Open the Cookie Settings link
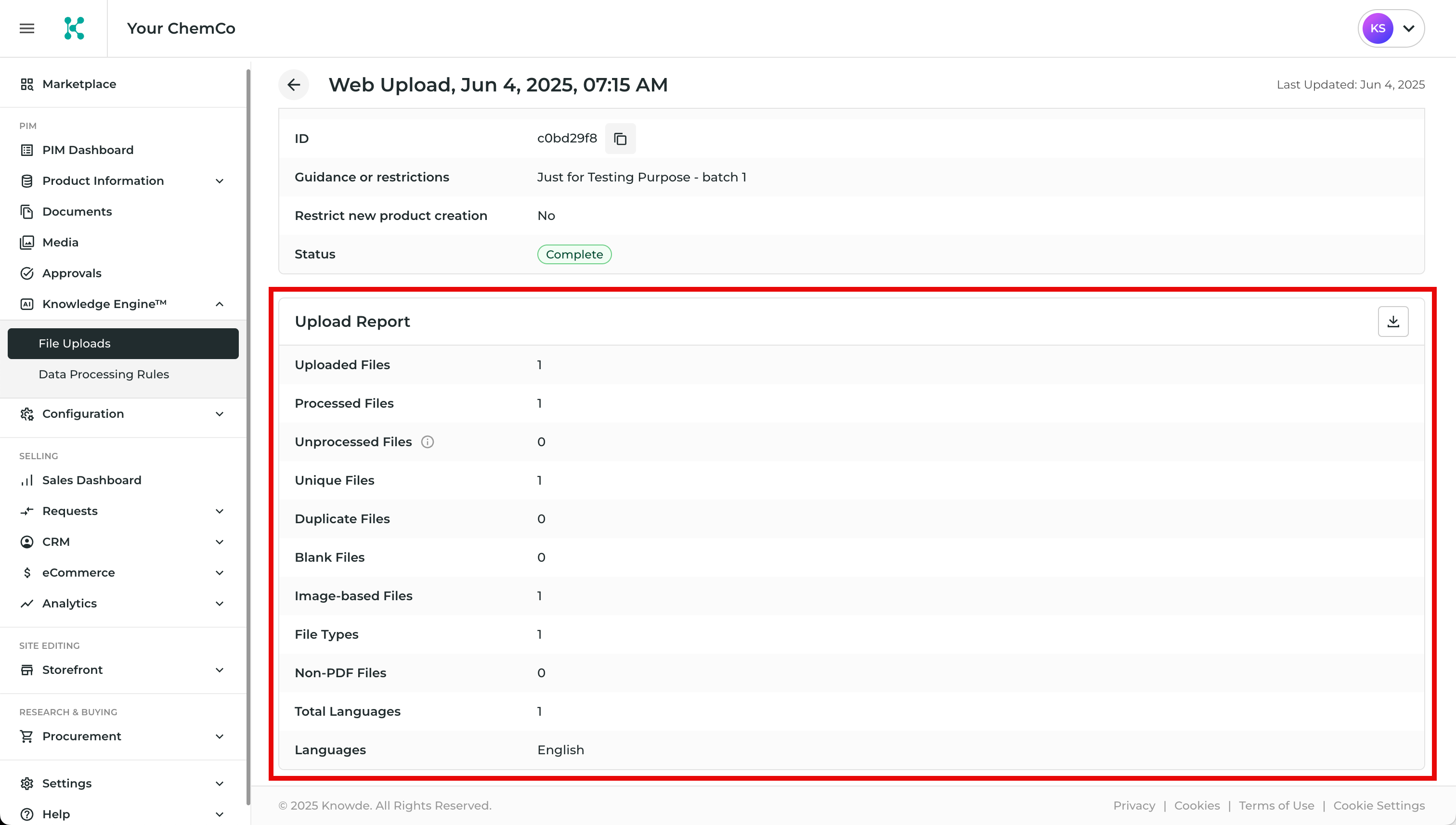1456x825 pixels. point(1378,806)
